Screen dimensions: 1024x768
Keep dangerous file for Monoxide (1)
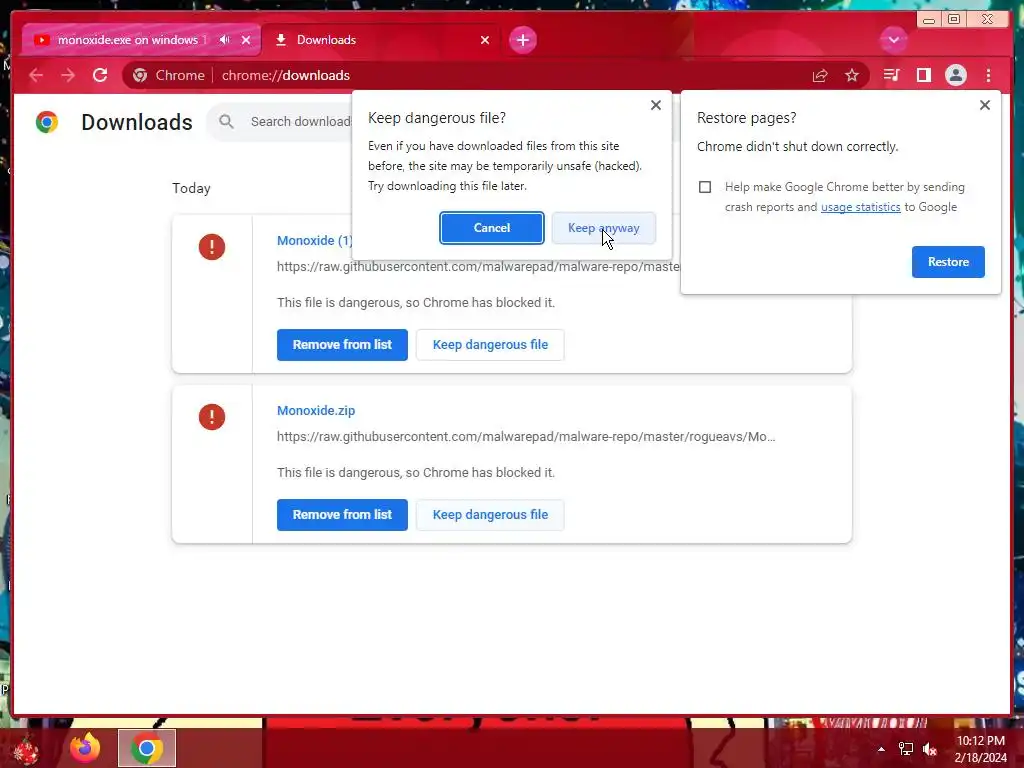pyautogui.click(x=490, y=345)
